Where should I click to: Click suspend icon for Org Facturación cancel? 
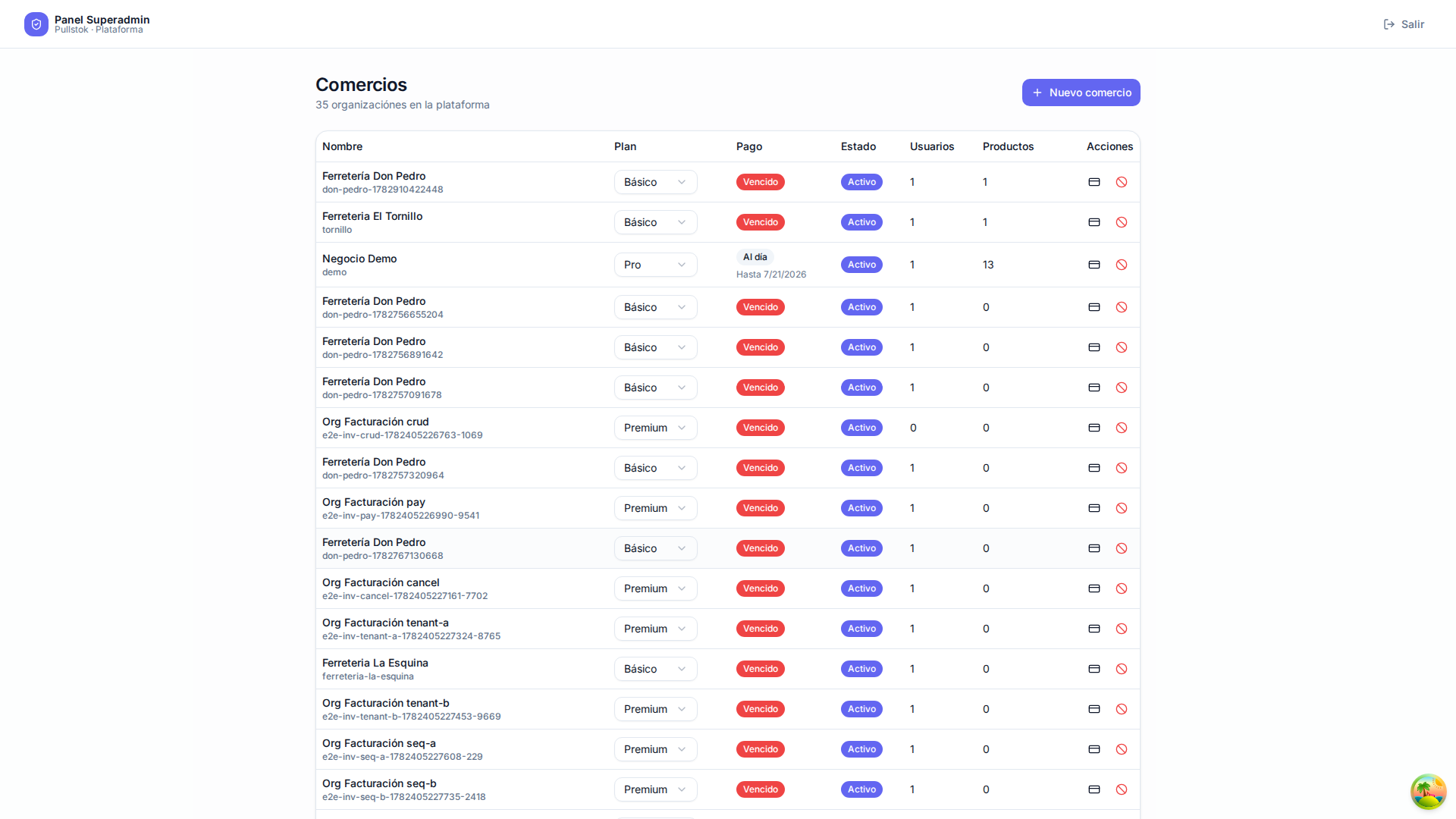(1122, 588)
